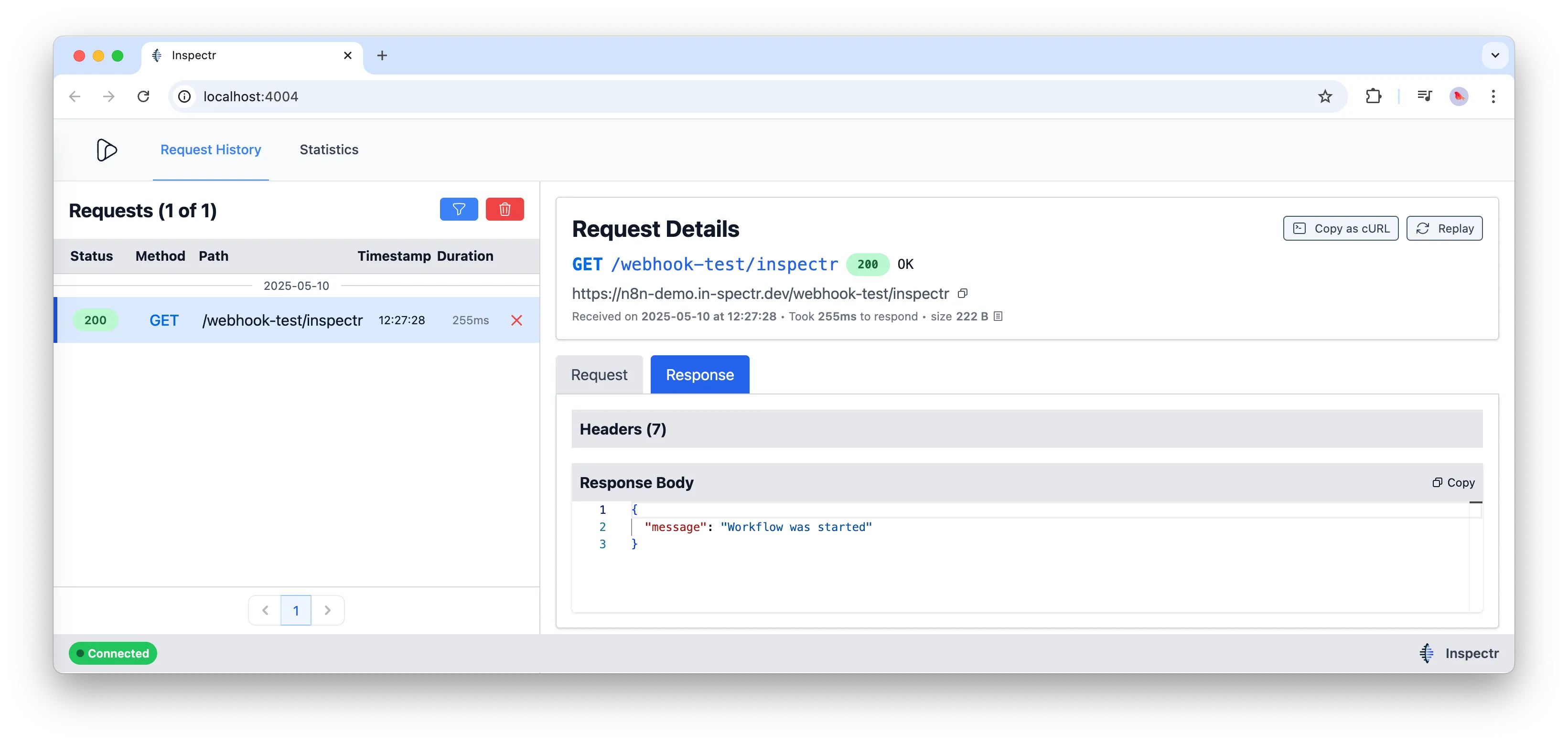Replay the webhook request
Viewport: 1568px width, 744px height.
click(1444, 228)
